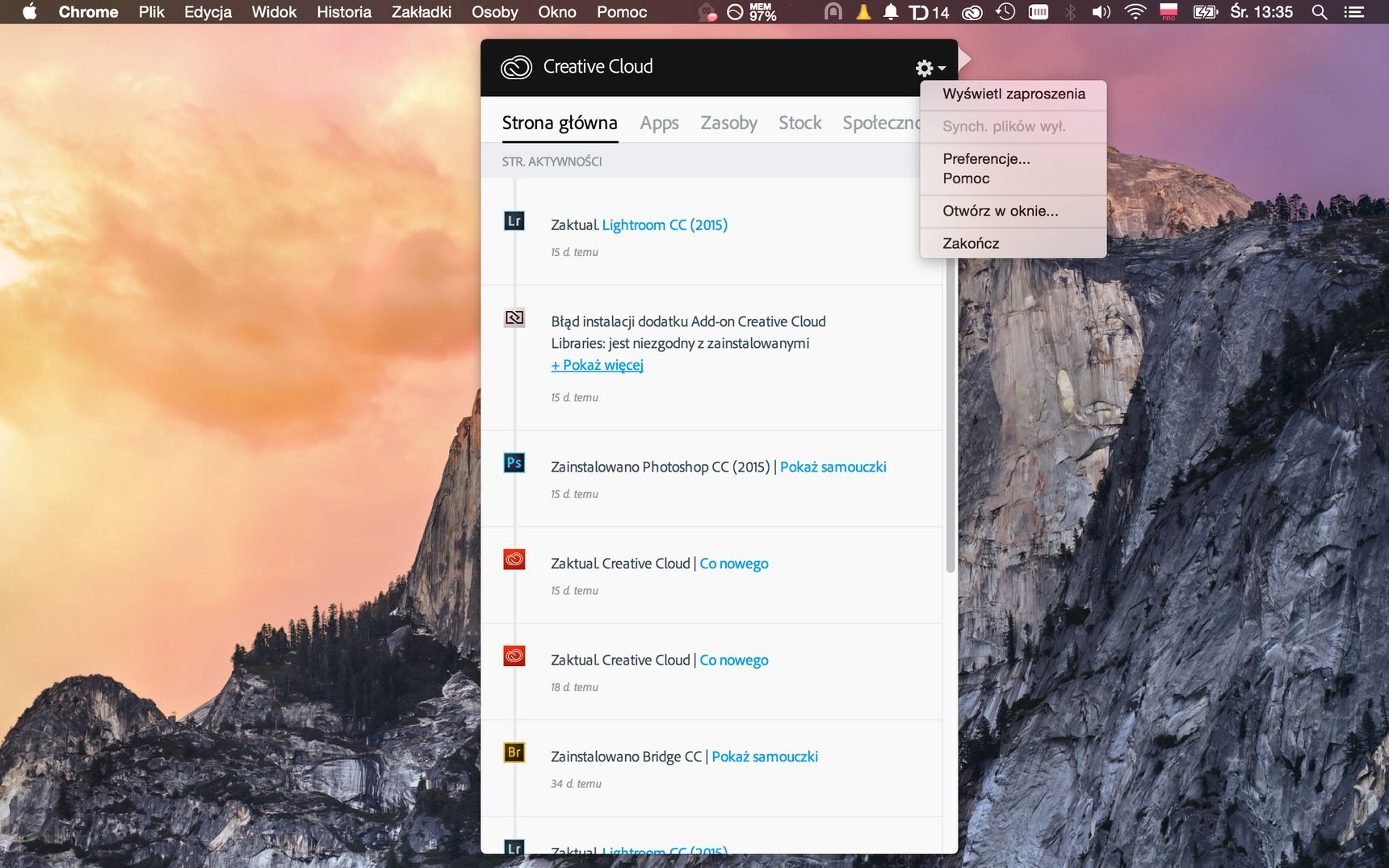The image size is (1389, 868).
Task: Click the TD 14 menu bar item
Action: tap(929, 12)
